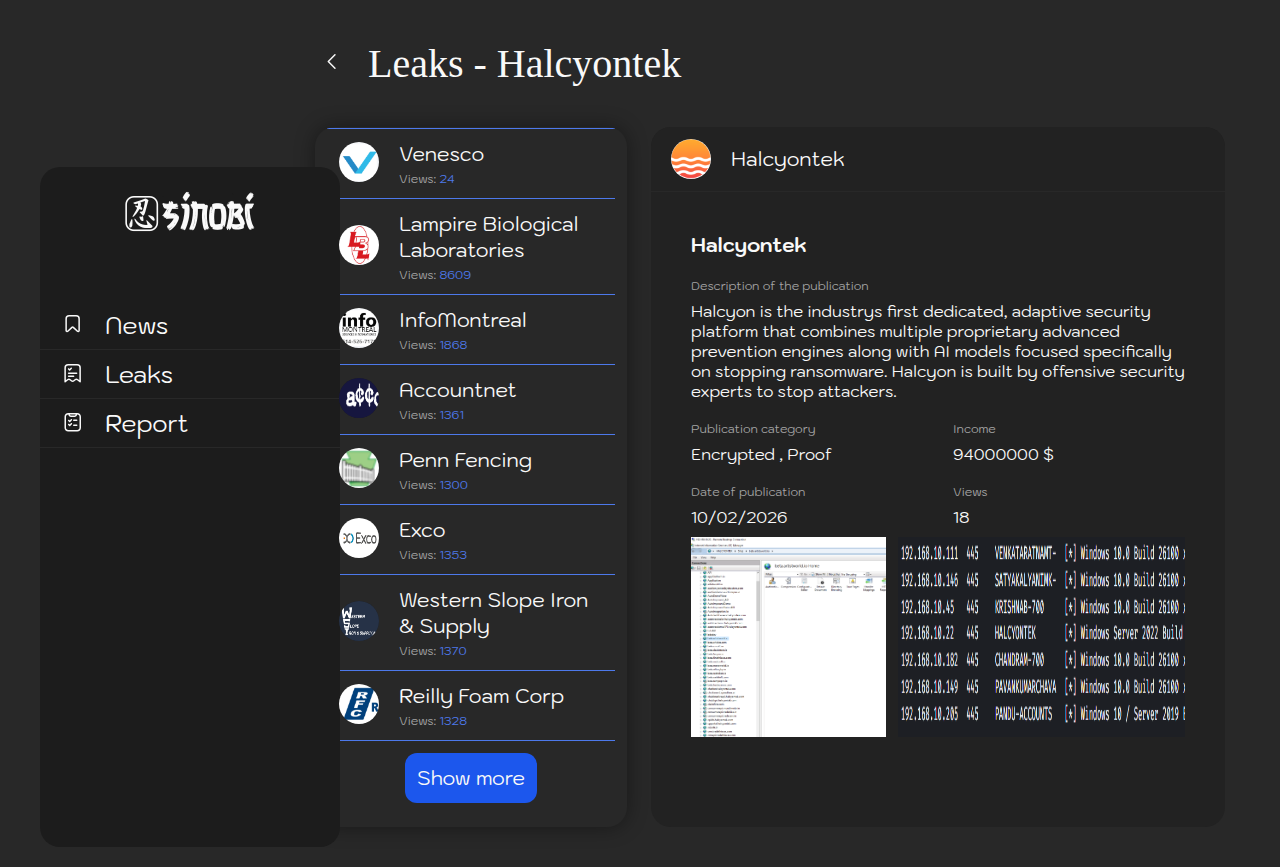The width and height of the screenshot is (1280, 867).
Task: Click the Exco logo icon
Action: click(359, 538)
